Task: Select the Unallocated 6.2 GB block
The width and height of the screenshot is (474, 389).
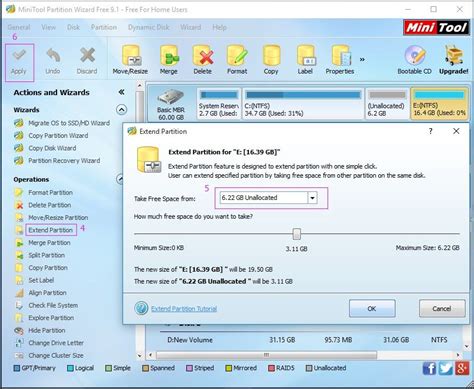Action: (x=387, y=104)
